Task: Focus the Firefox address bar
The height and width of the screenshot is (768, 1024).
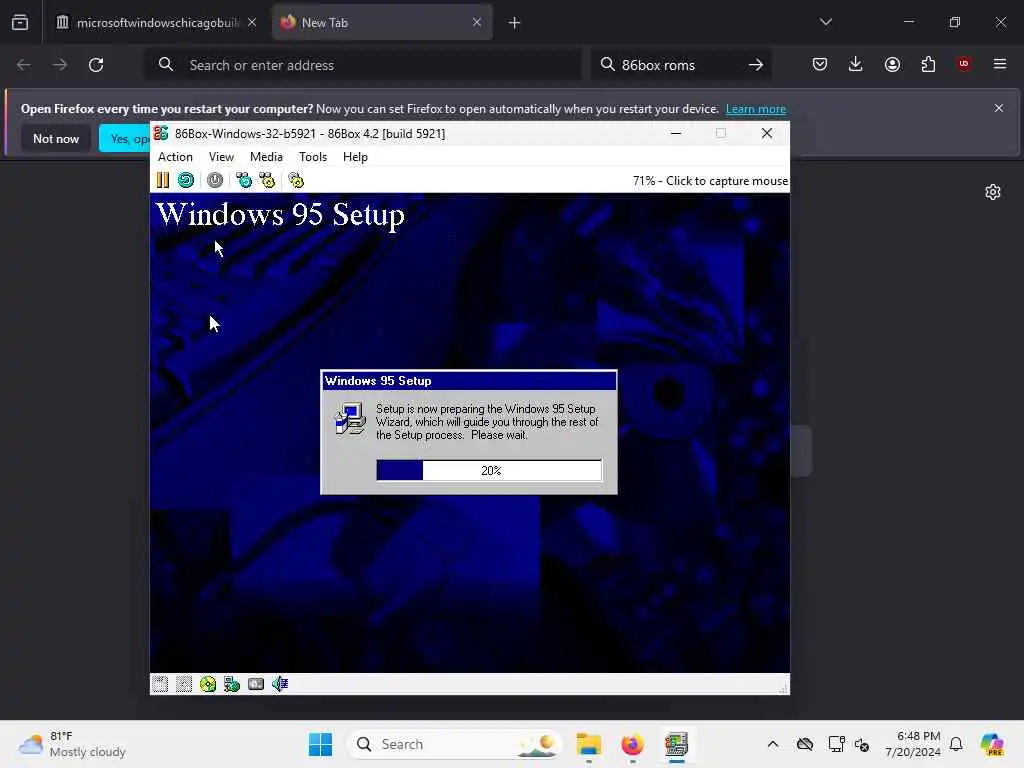Action: (x=362, y=65)
